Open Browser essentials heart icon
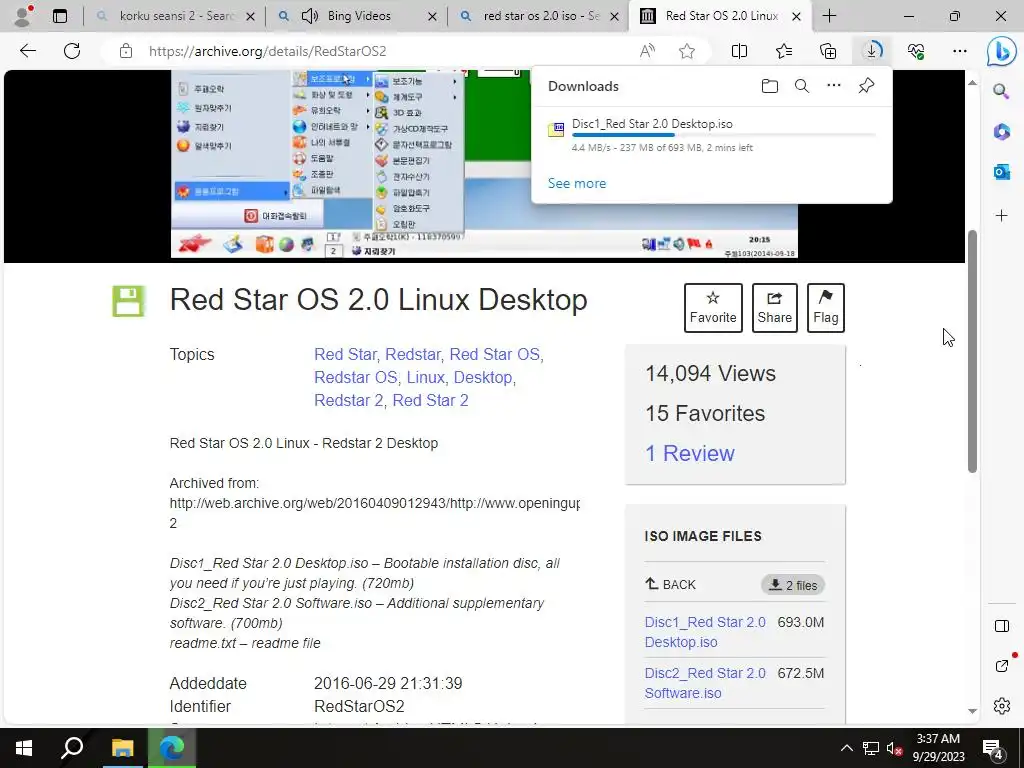This screenshot has width=1024, height=768. coord(916,51)
